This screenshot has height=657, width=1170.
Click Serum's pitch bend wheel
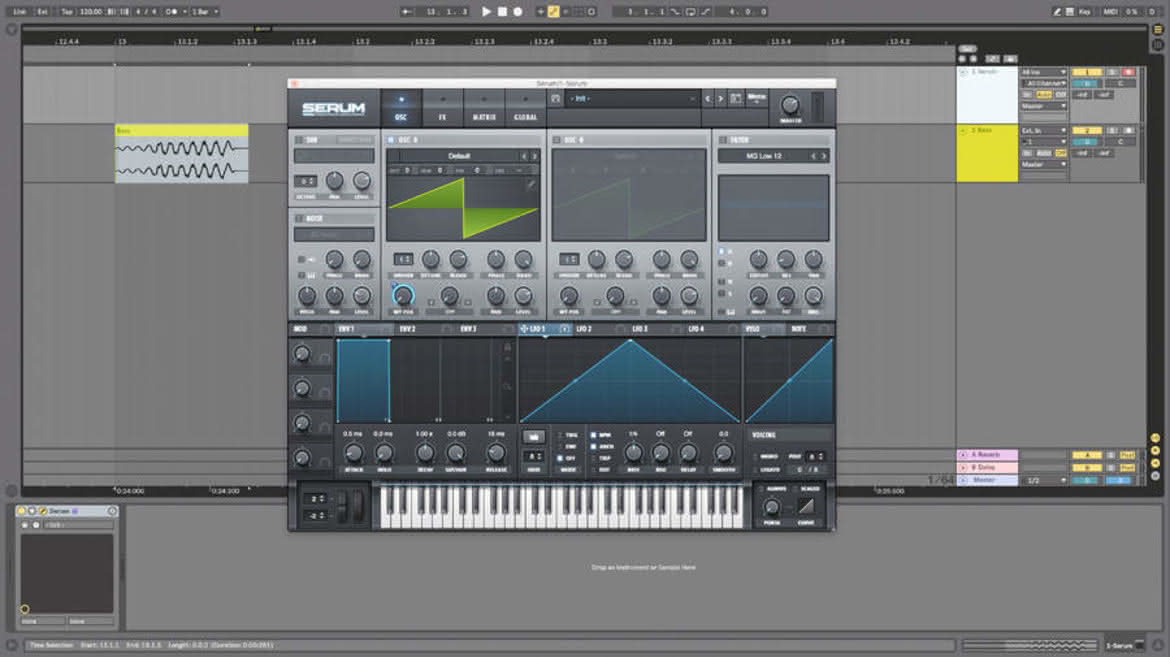click(342, 507)
